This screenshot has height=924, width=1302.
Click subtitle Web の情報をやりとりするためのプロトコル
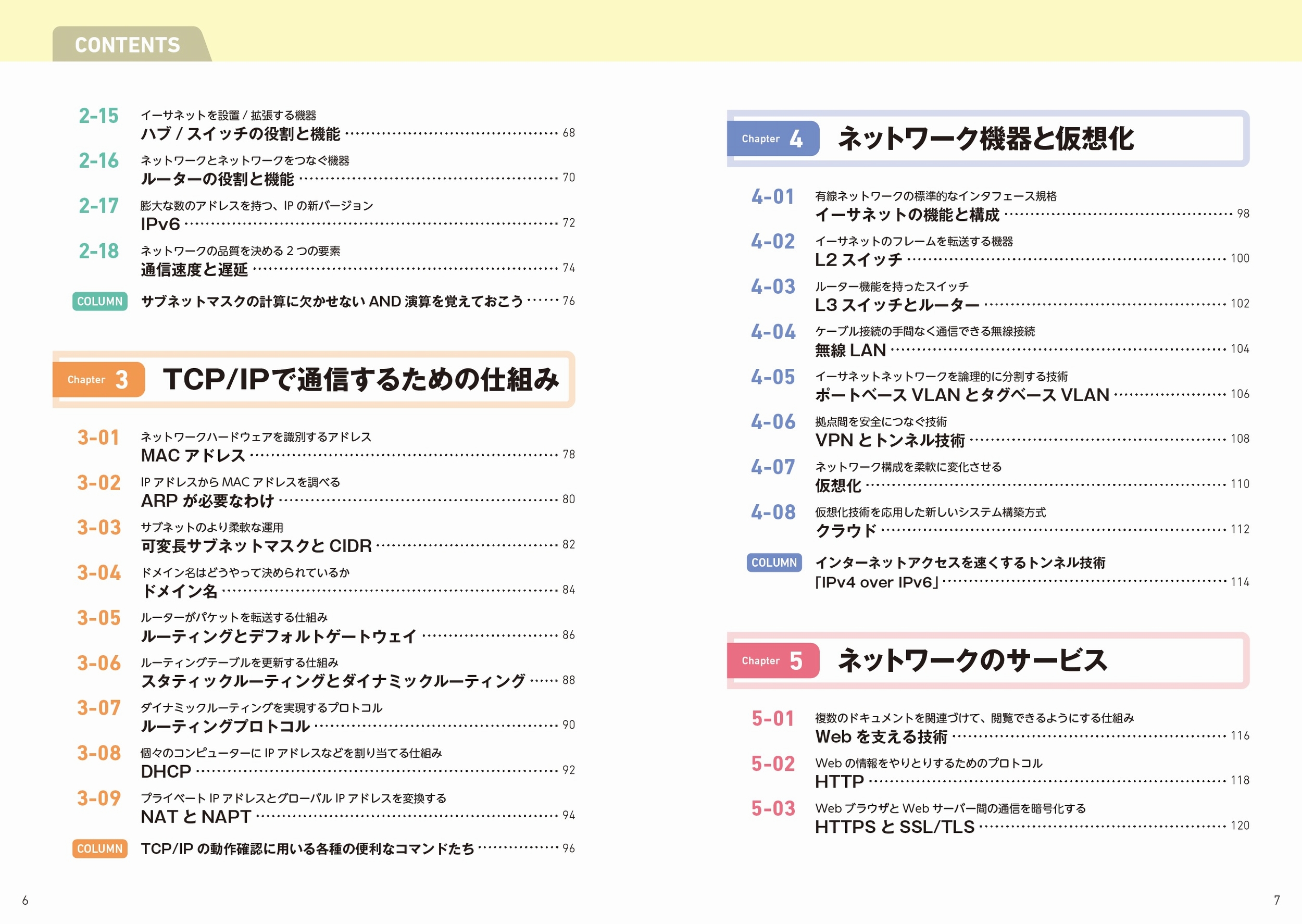click(929, 764)
